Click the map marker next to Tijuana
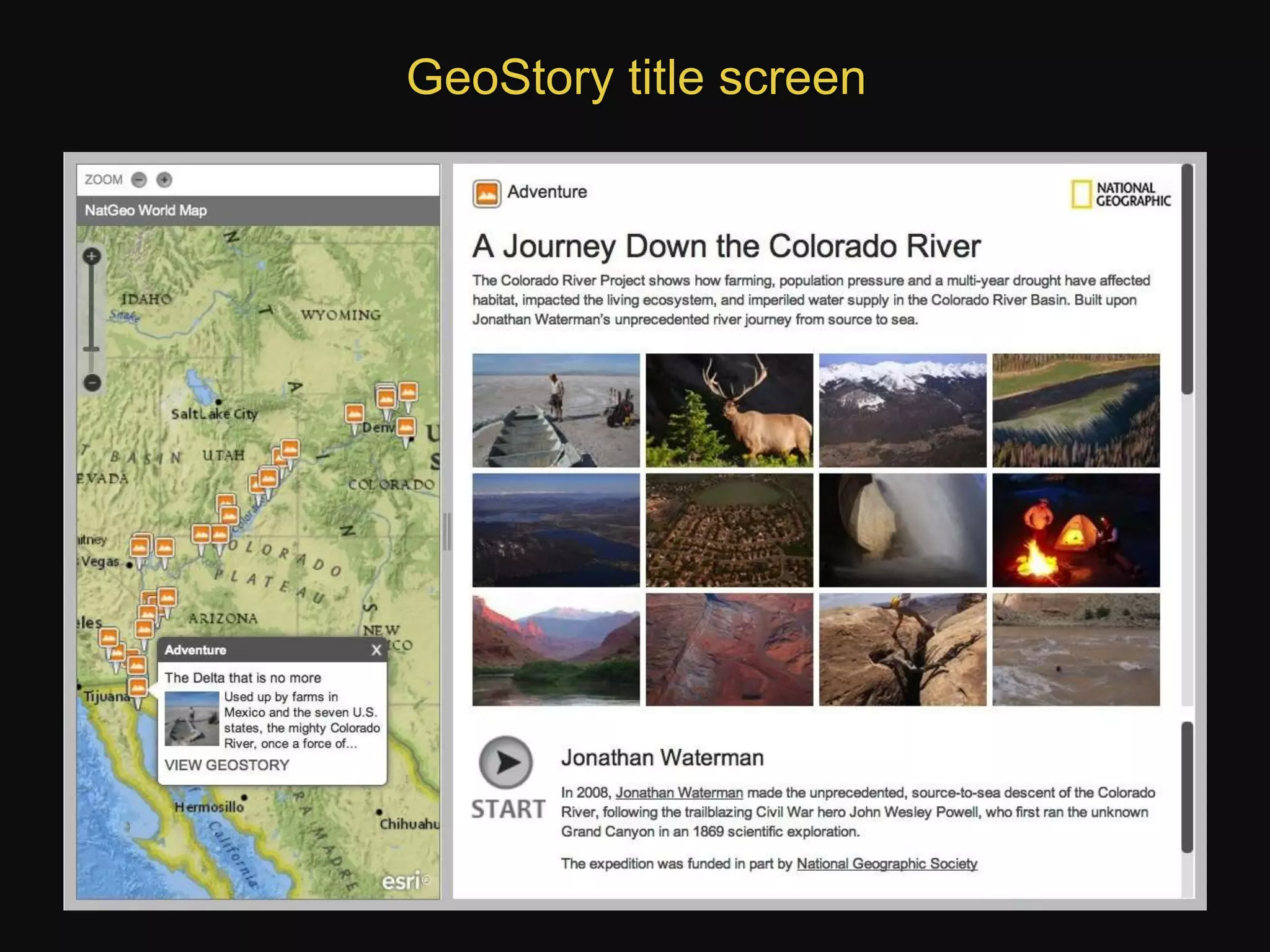 tap(138, 690)
